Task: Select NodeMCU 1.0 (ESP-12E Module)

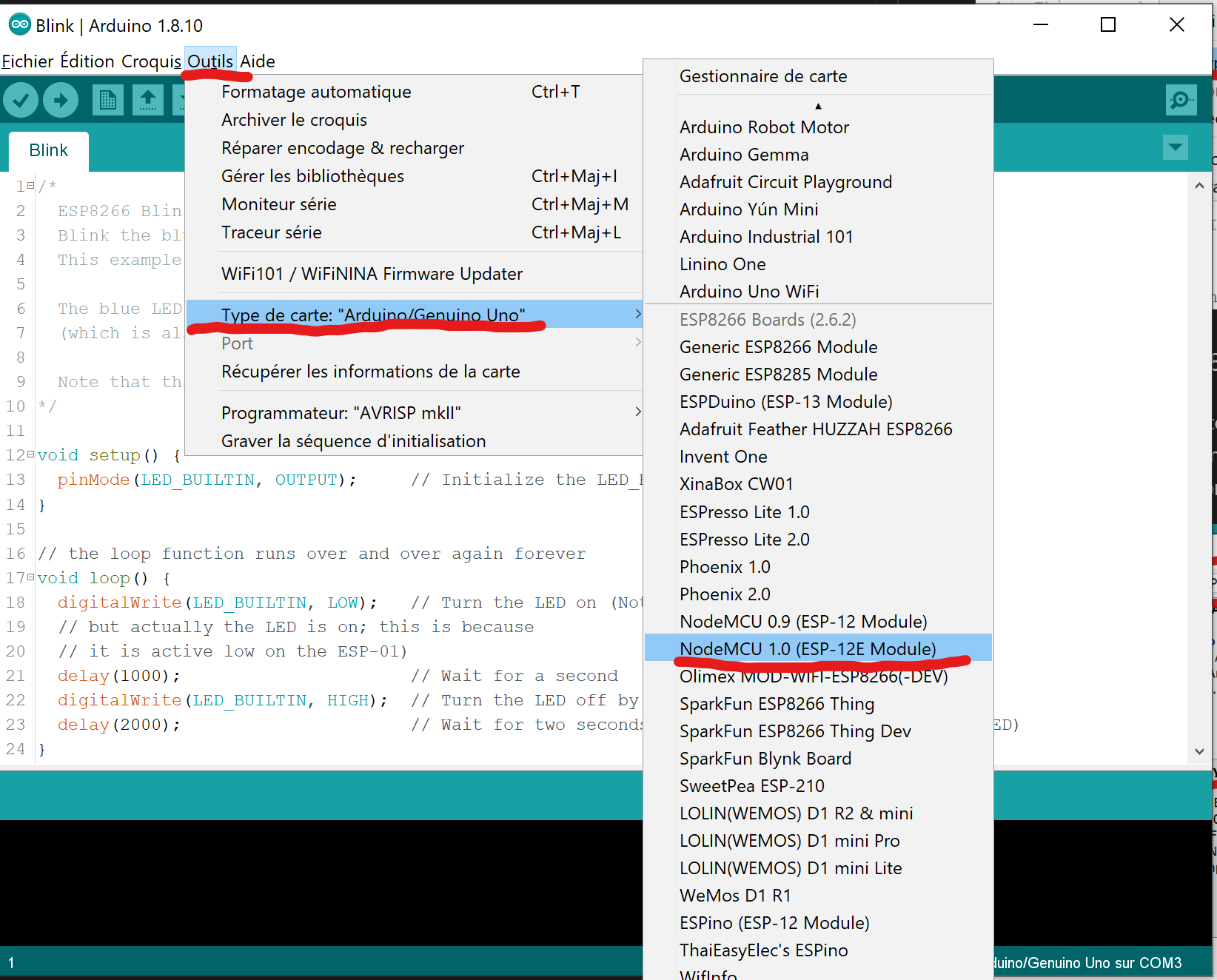Action: pos(818,648)
